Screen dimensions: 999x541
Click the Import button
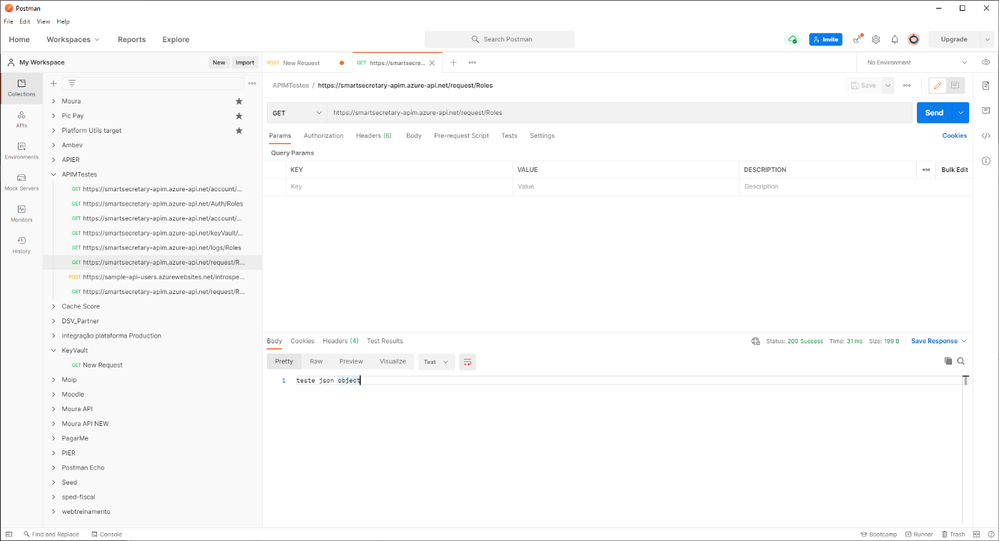[245, 62]
